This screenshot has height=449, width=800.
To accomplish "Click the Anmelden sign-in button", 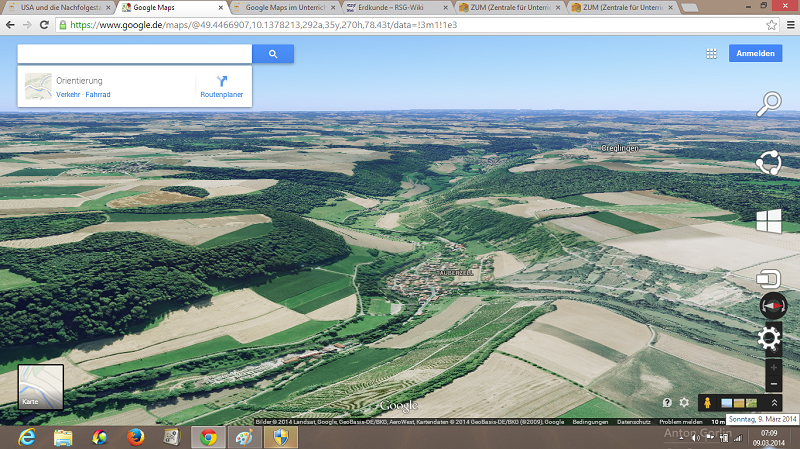I will pos(755,53).
